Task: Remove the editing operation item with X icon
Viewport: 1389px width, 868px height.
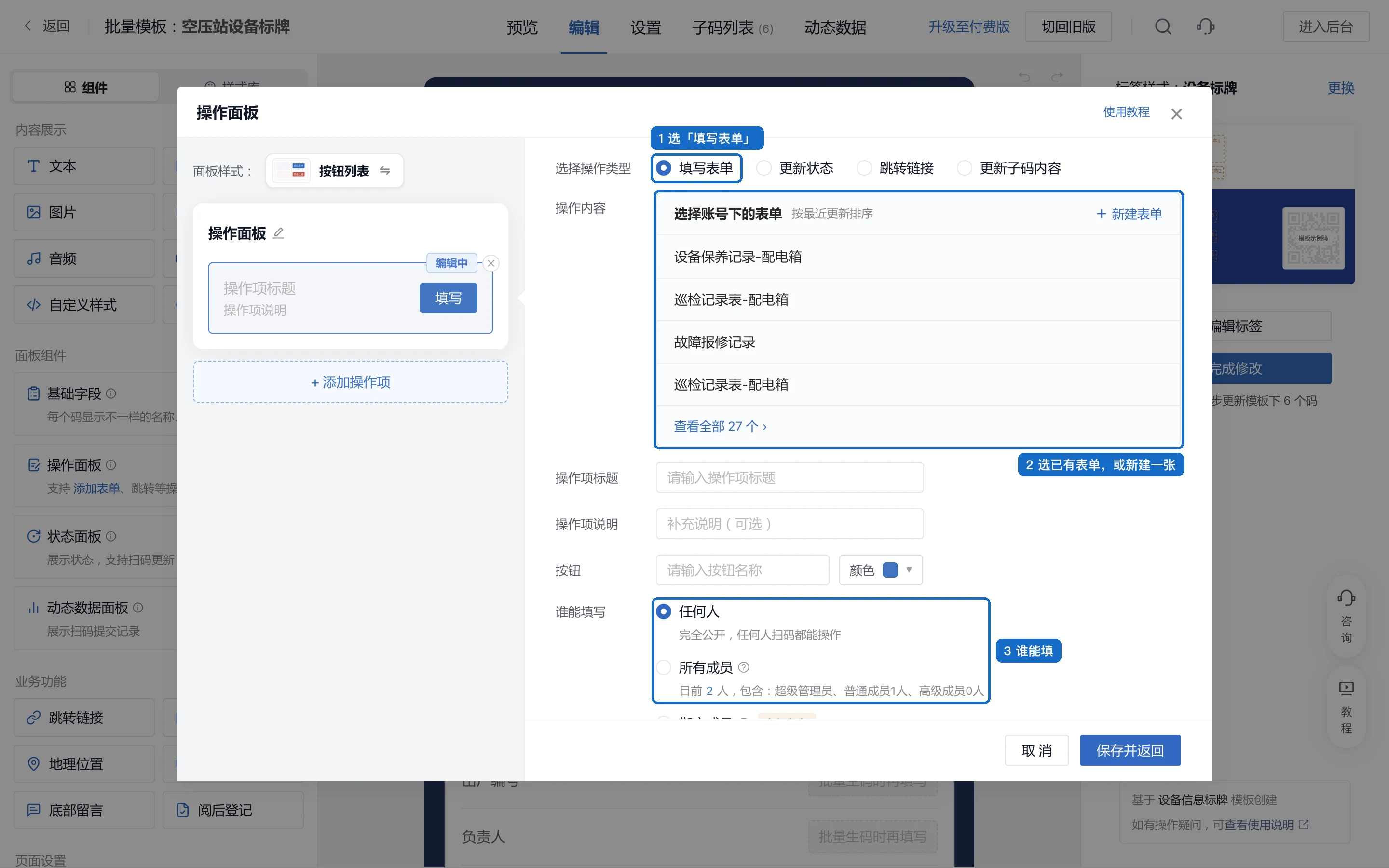Action: click(x=491, y=263)
